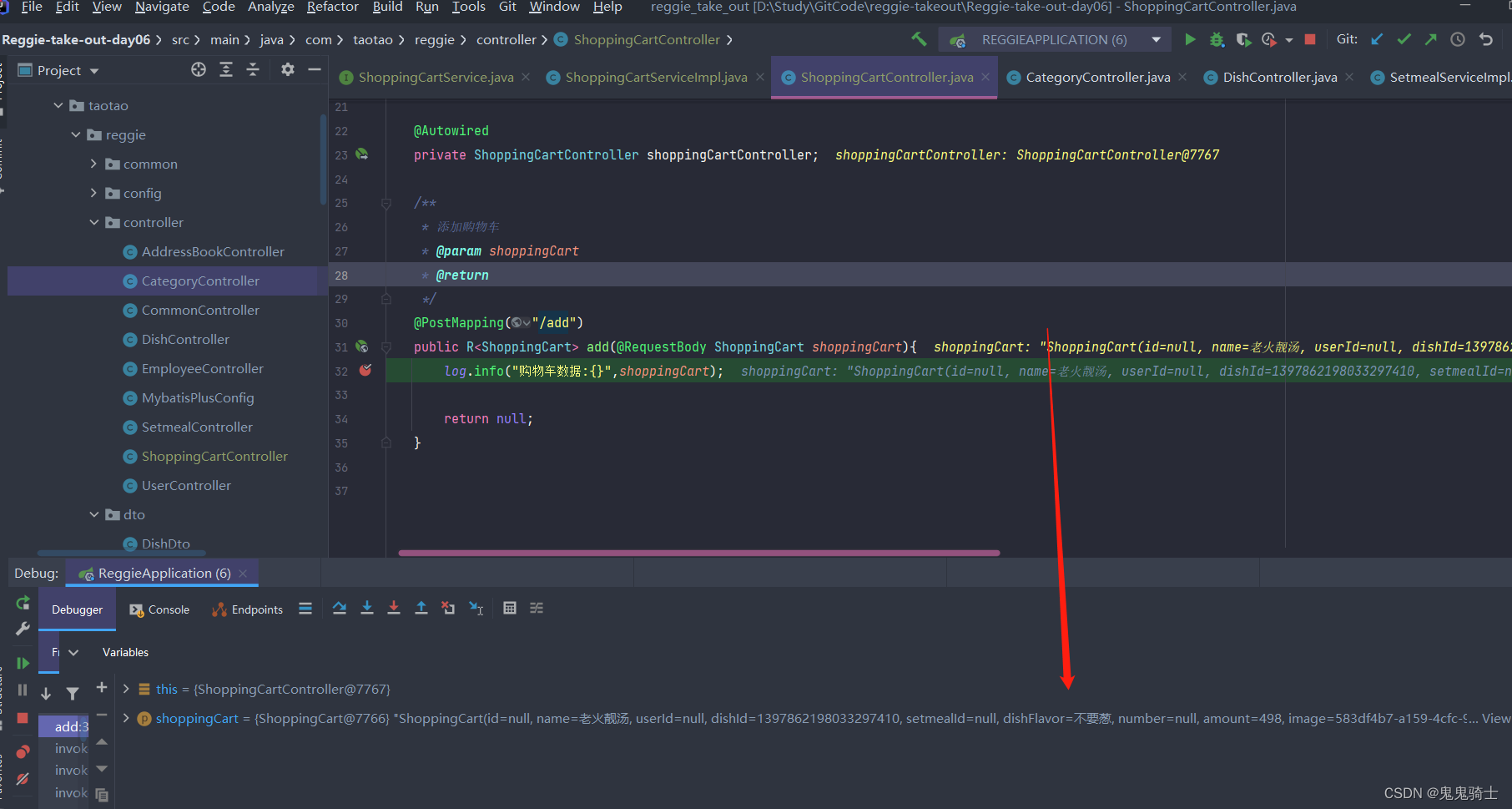Open the Refactor menu
The image size is (1512, 809).
[x=332, y=7]
